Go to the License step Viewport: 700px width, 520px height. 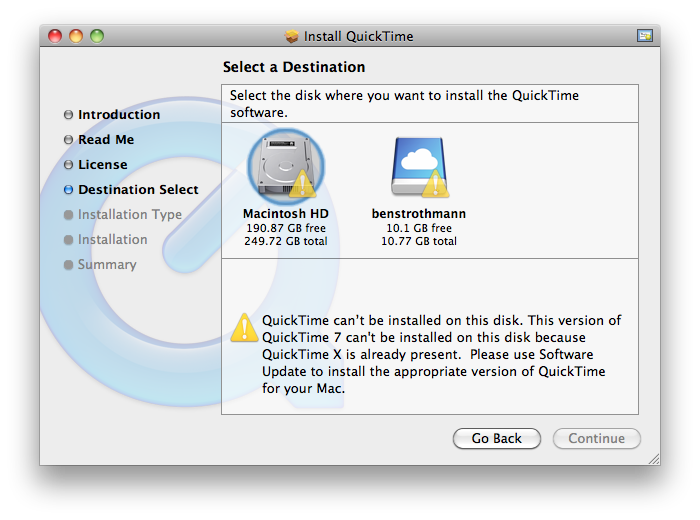(96, 165)
